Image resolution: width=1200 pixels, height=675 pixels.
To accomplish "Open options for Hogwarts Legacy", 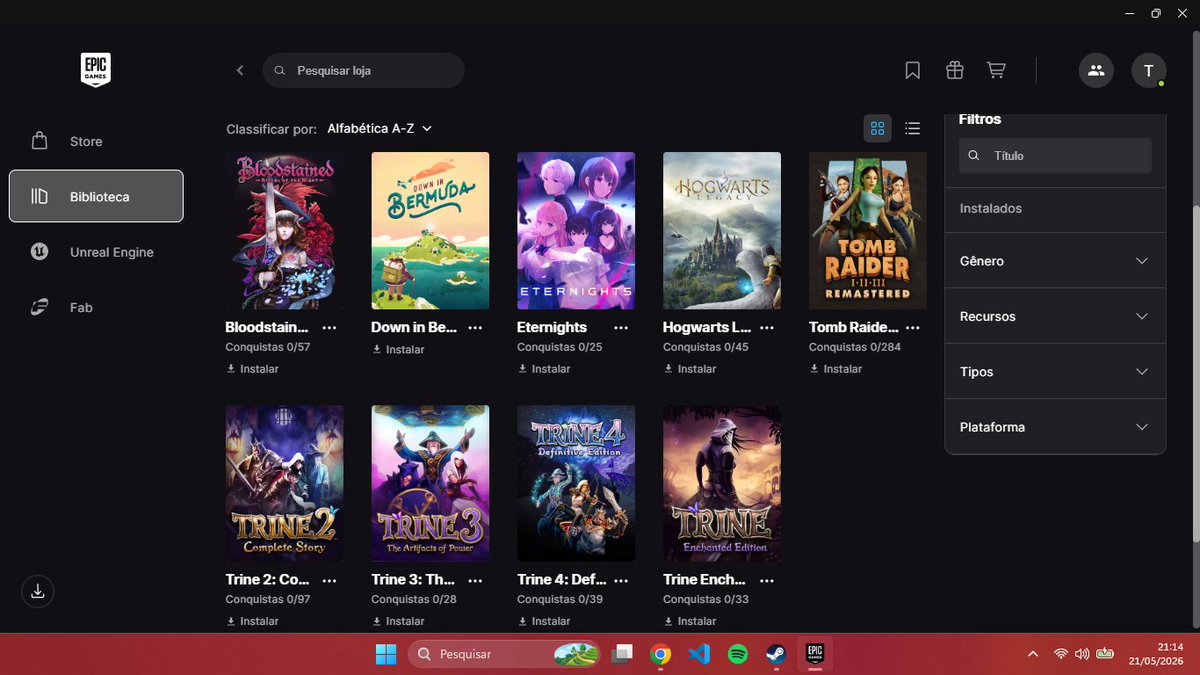I will tap(767, 327).
